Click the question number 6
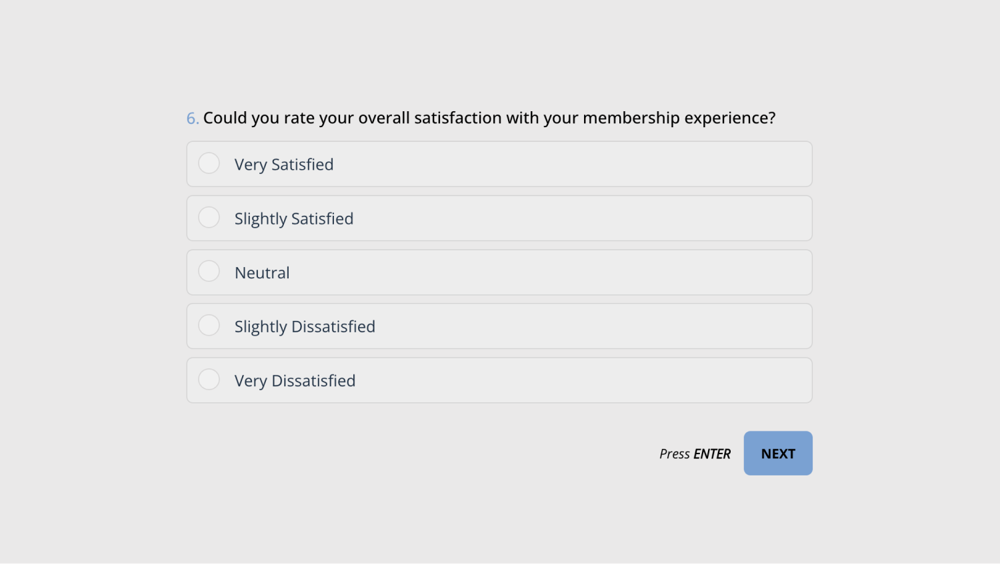 (191, 118)
